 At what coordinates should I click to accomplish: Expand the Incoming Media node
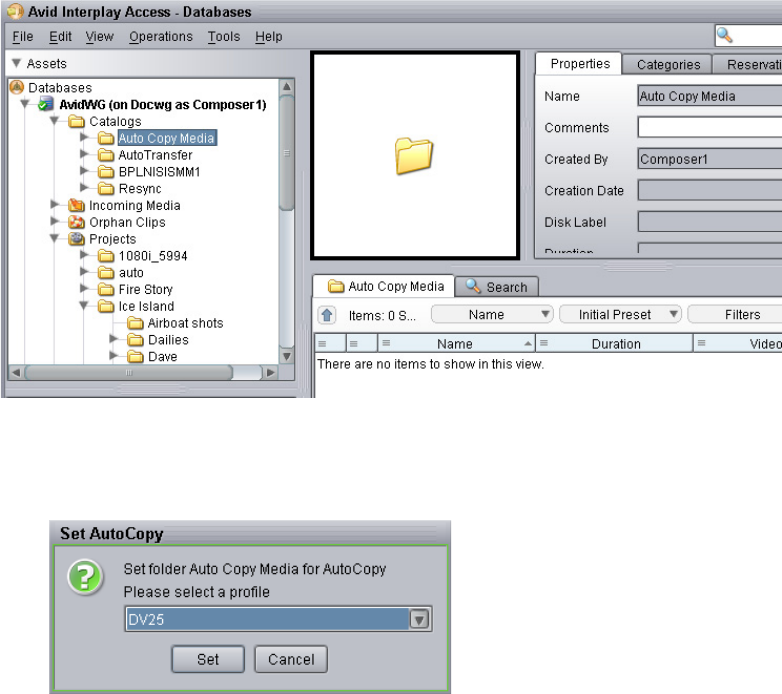pos(54,204)
